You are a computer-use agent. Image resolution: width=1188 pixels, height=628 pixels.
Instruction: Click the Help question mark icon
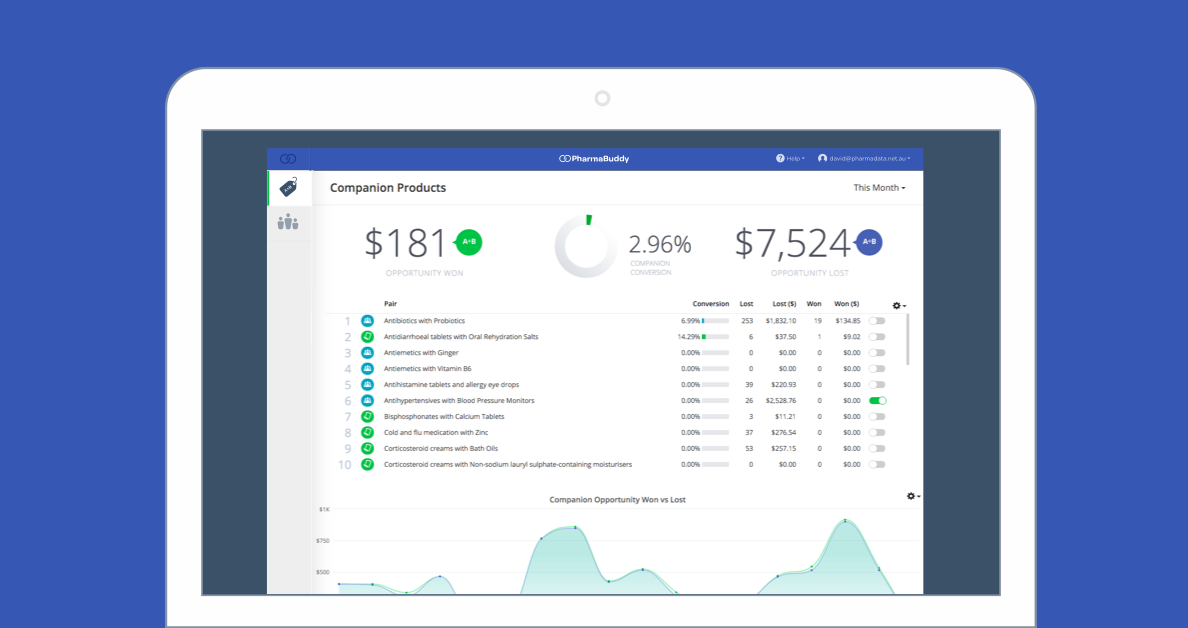pos(780,158)
